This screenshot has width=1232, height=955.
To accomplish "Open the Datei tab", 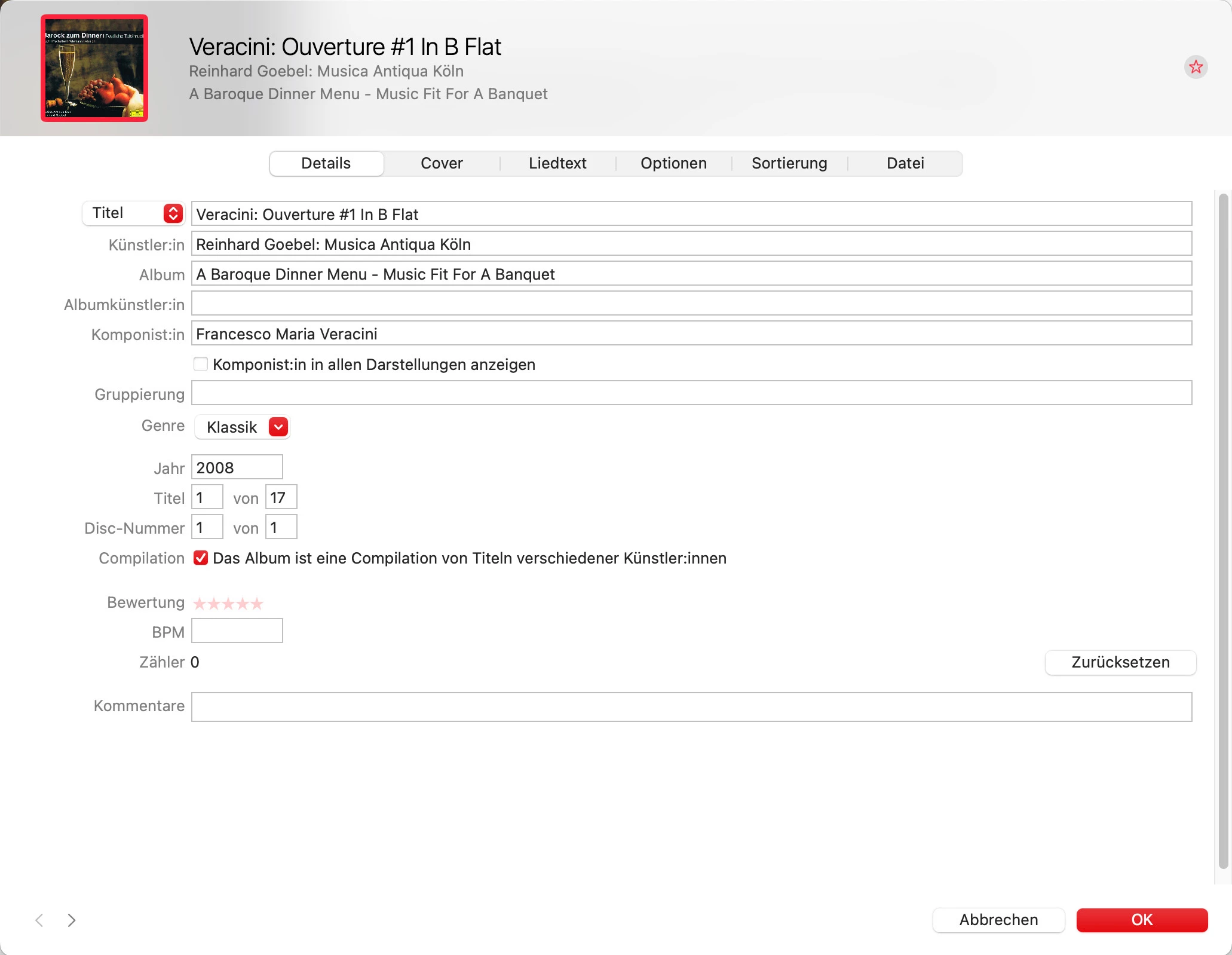I will 905,163.
